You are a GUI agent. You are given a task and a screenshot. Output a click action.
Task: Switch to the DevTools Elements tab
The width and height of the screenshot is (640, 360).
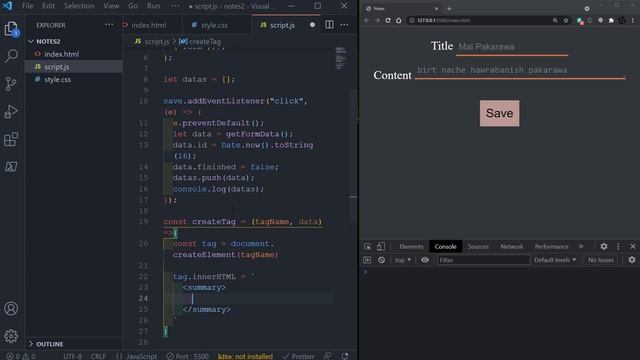(411, 247)
